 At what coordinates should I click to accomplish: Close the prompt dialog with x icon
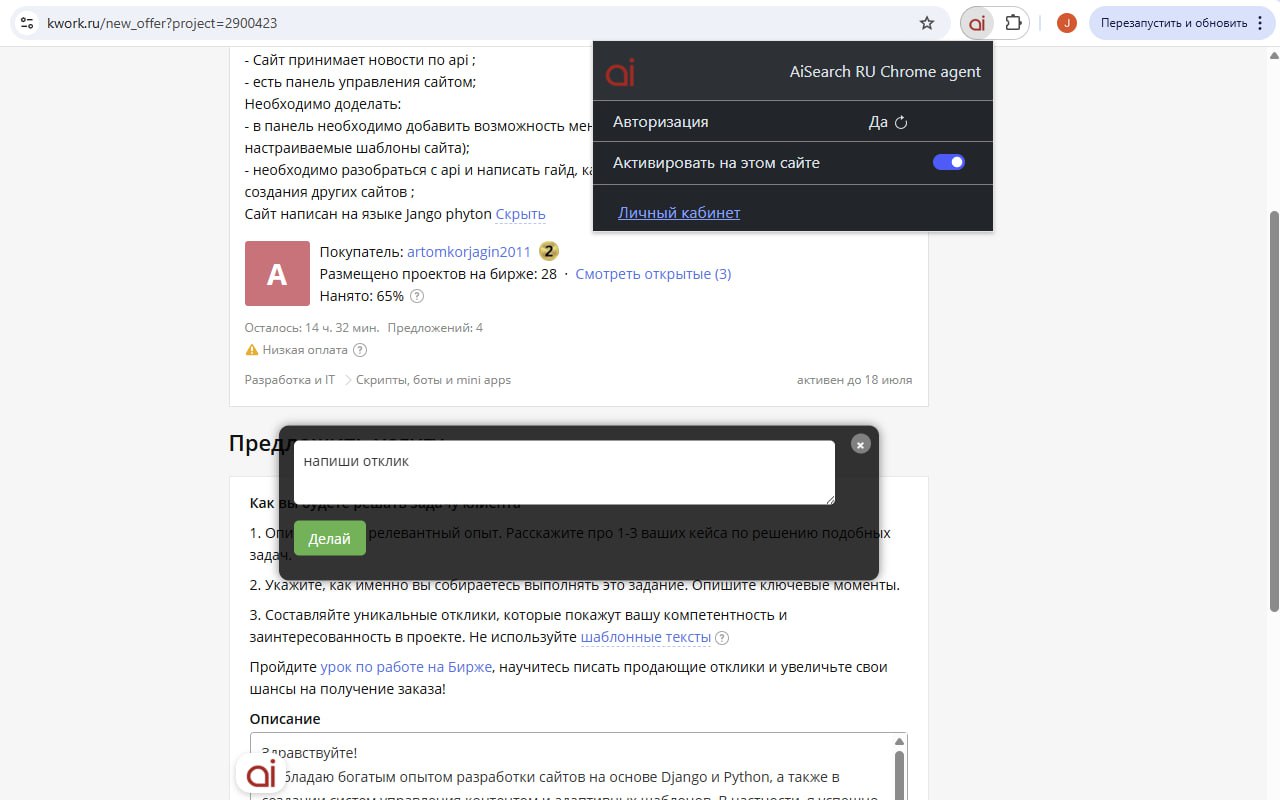pyautogui.click(x=861, y=444)
